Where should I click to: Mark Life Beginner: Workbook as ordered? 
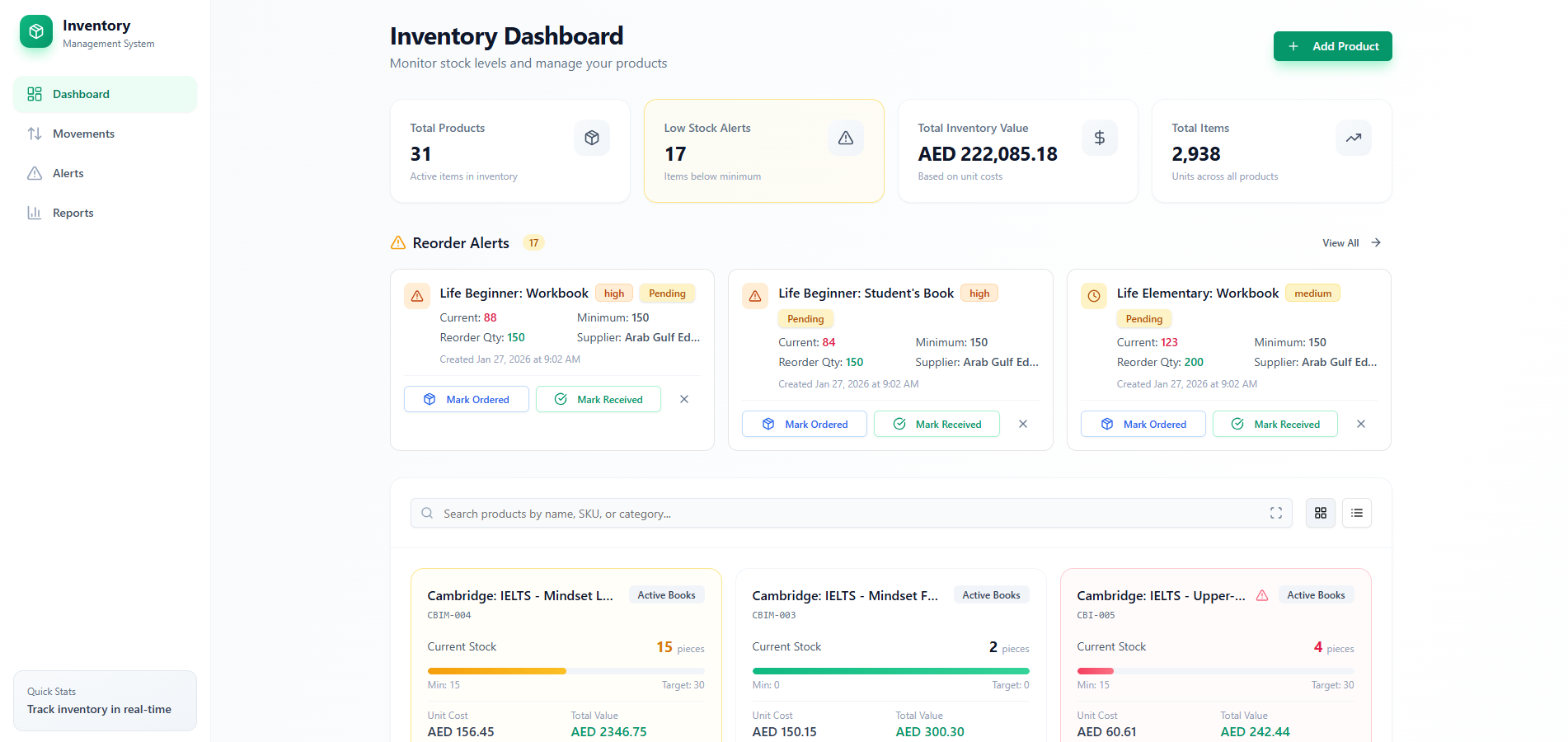tap(467, 399)
